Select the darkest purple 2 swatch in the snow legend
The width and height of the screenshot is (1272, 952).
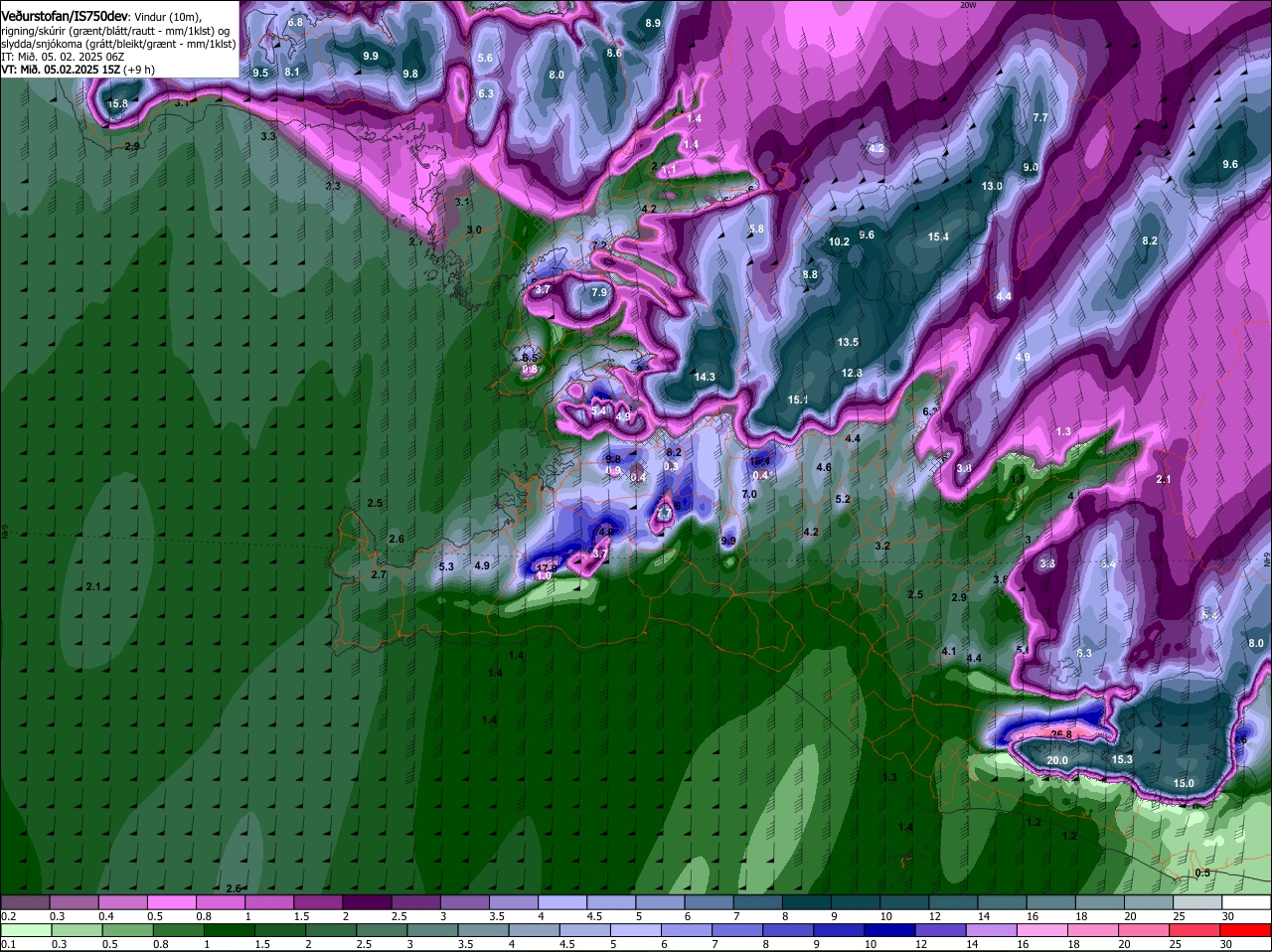tap(367, 902)
